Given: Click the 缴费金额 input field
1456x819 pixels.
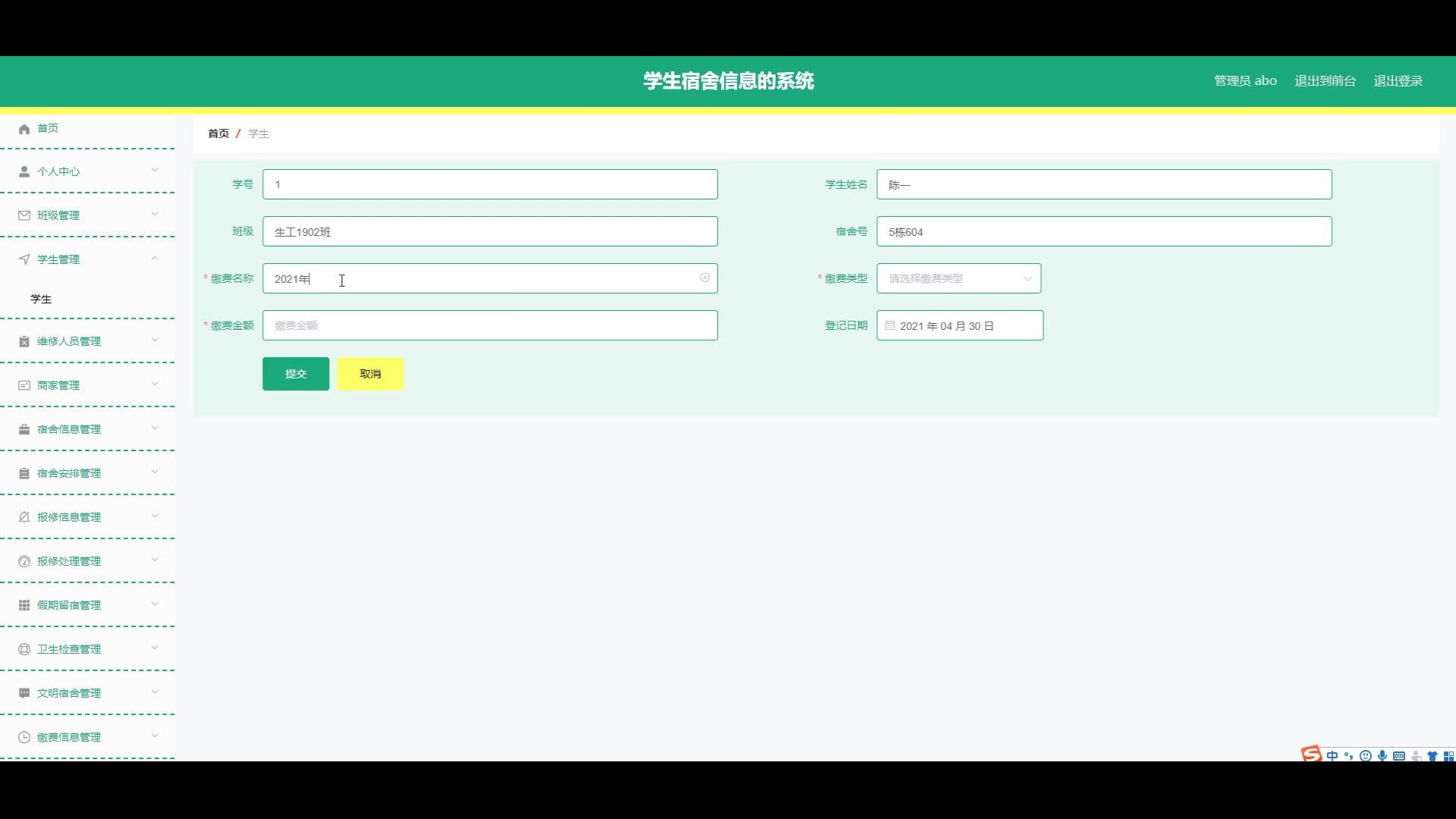Looking at the screenshot, I should [490, 325].
